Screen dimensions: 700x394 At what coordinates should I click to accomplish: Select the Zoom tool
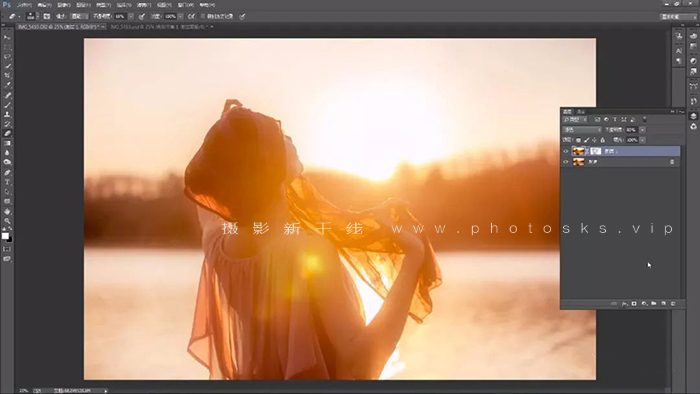point(7,221)
